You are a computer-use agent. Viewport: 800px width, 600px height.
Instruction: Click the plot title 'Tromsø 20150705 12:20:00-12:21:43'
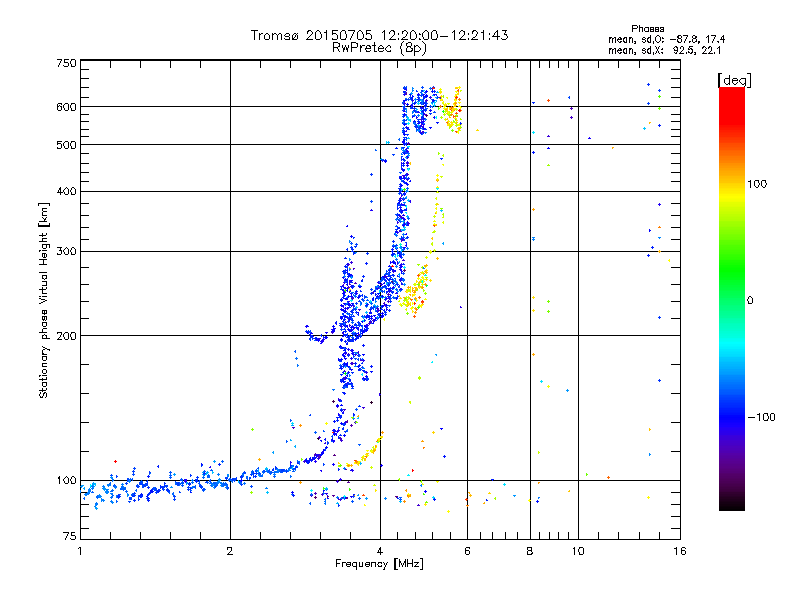[x=379, y=35]
